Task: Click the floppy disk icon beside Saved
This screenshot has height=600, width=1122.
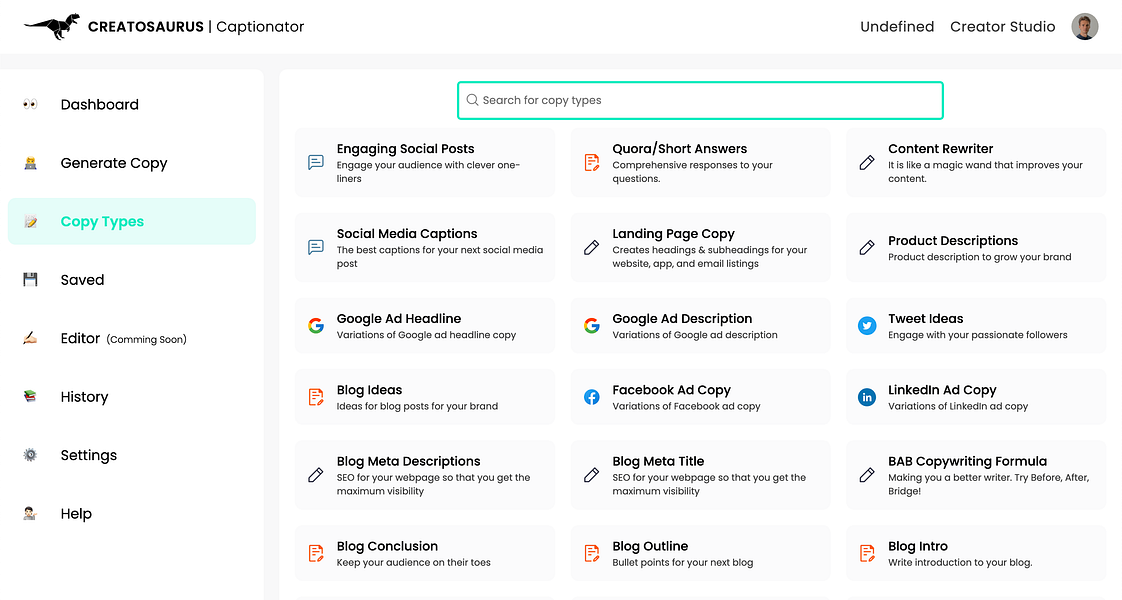Action: (x=30, y=280)
